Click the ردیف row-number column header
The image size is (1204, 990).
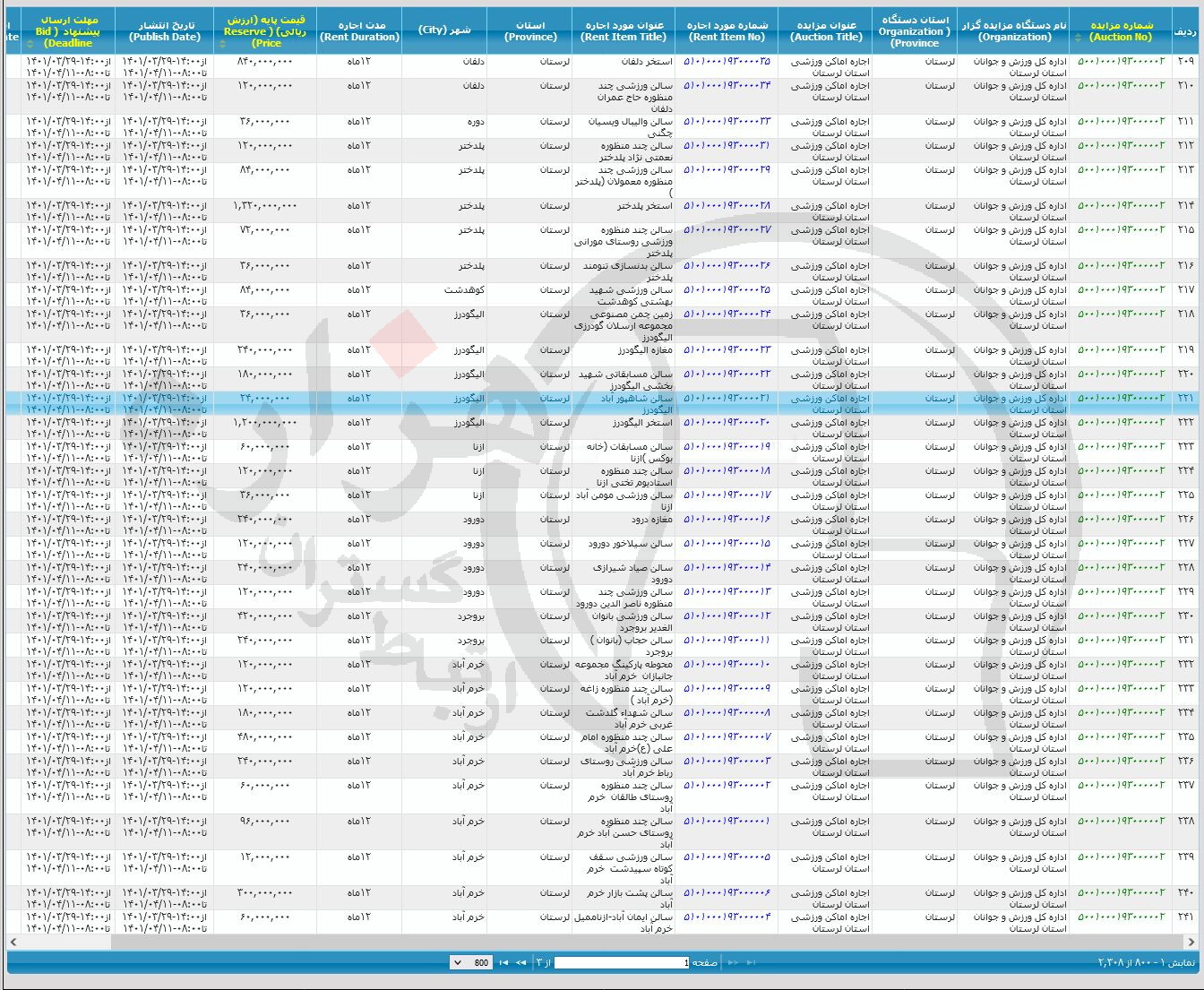pyautogui.click(x=1184, y=31)
